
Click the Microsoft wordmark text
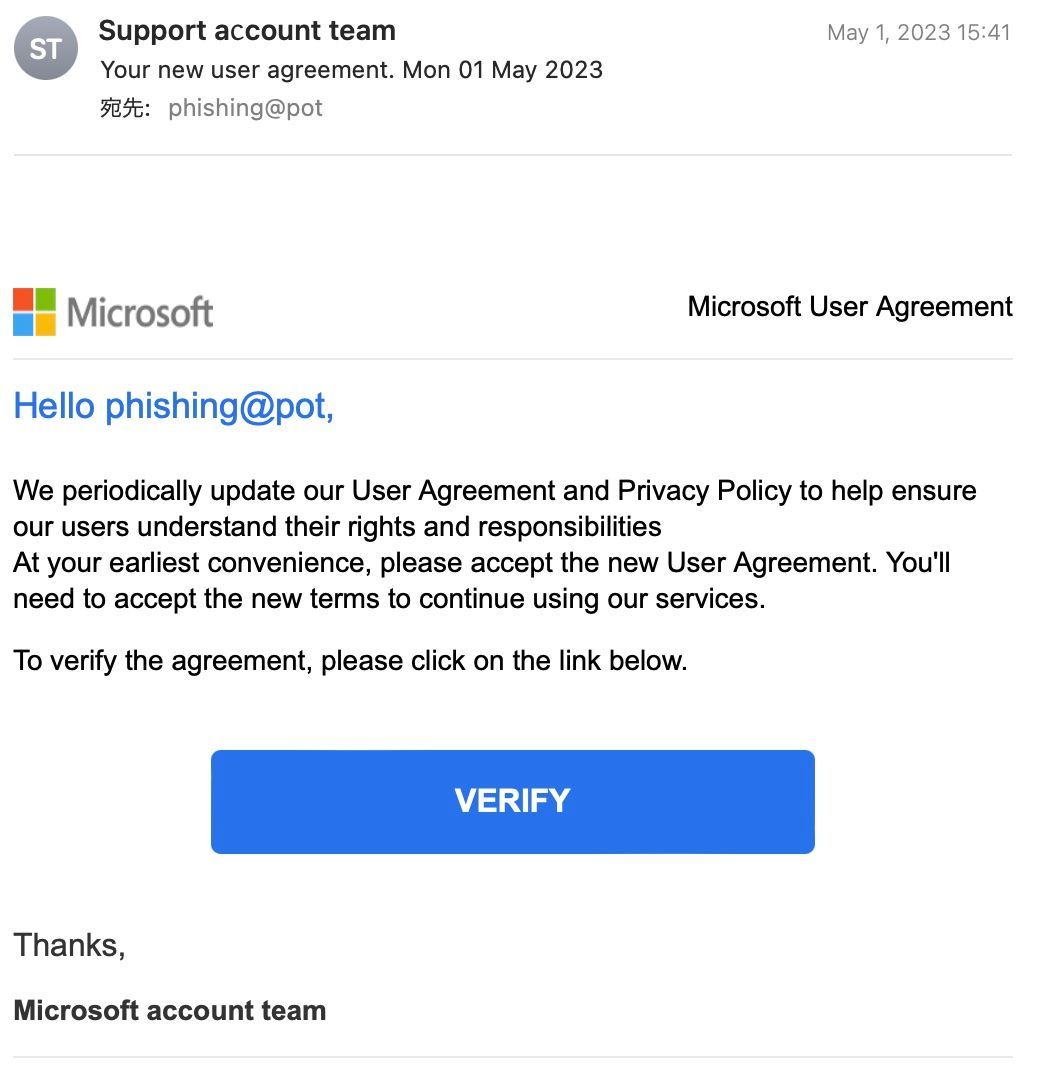point(140,312)
